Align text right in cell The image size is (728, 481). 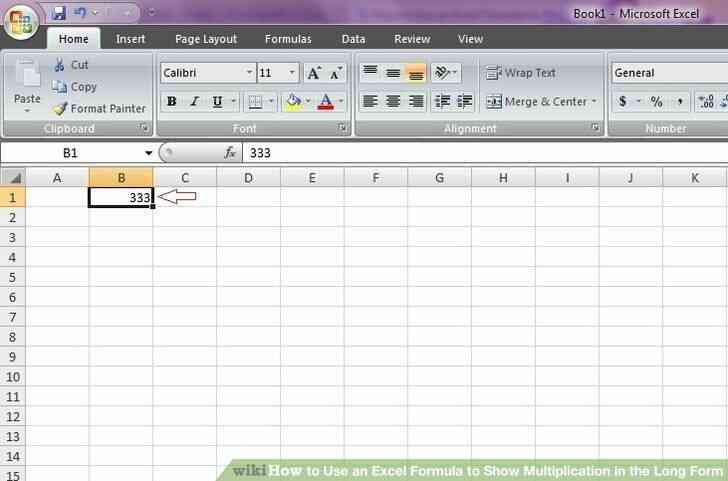tap(416, 101)
